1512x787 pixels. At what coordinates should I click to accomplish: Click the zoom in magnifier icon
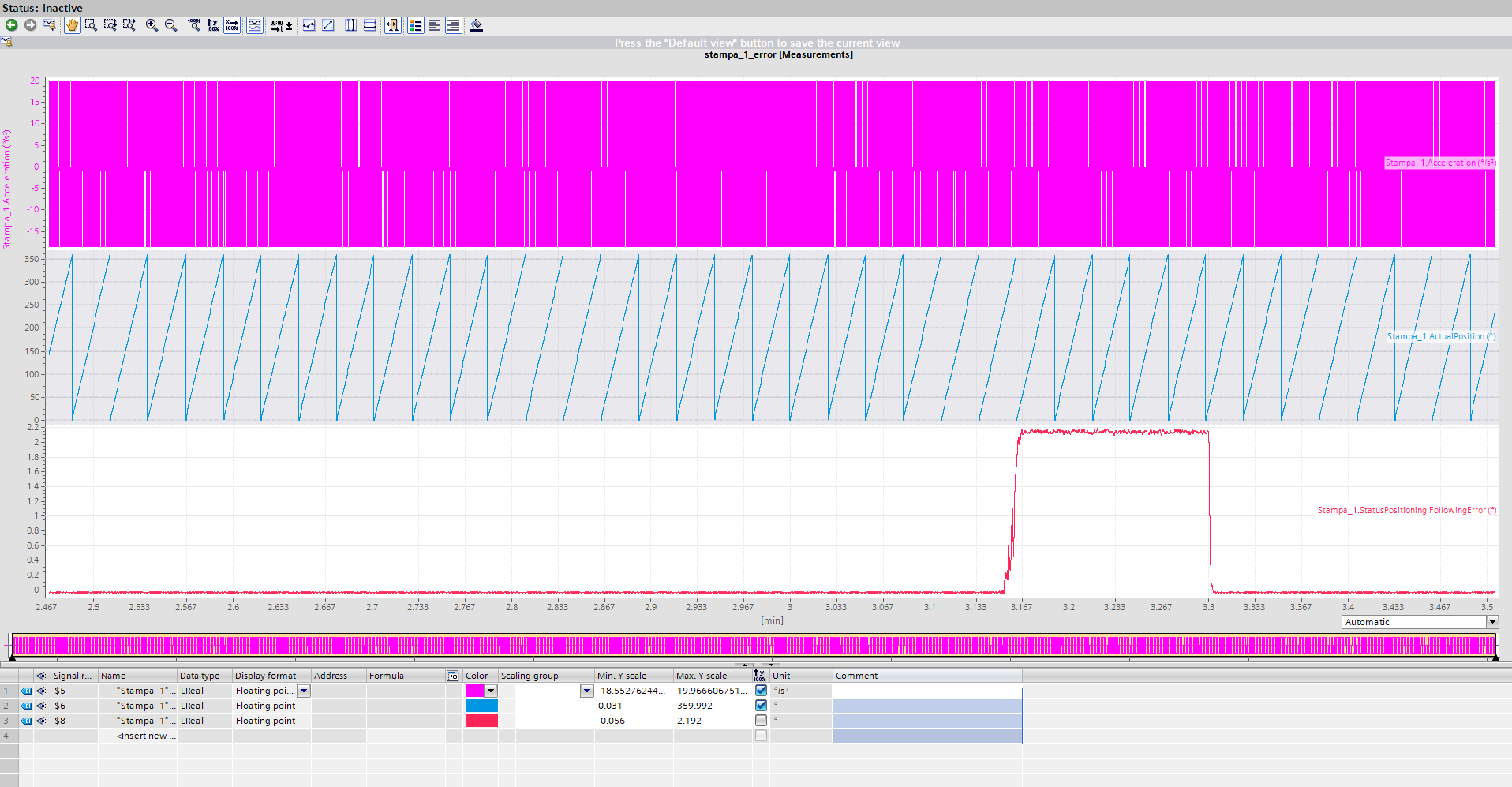(152, 25)
